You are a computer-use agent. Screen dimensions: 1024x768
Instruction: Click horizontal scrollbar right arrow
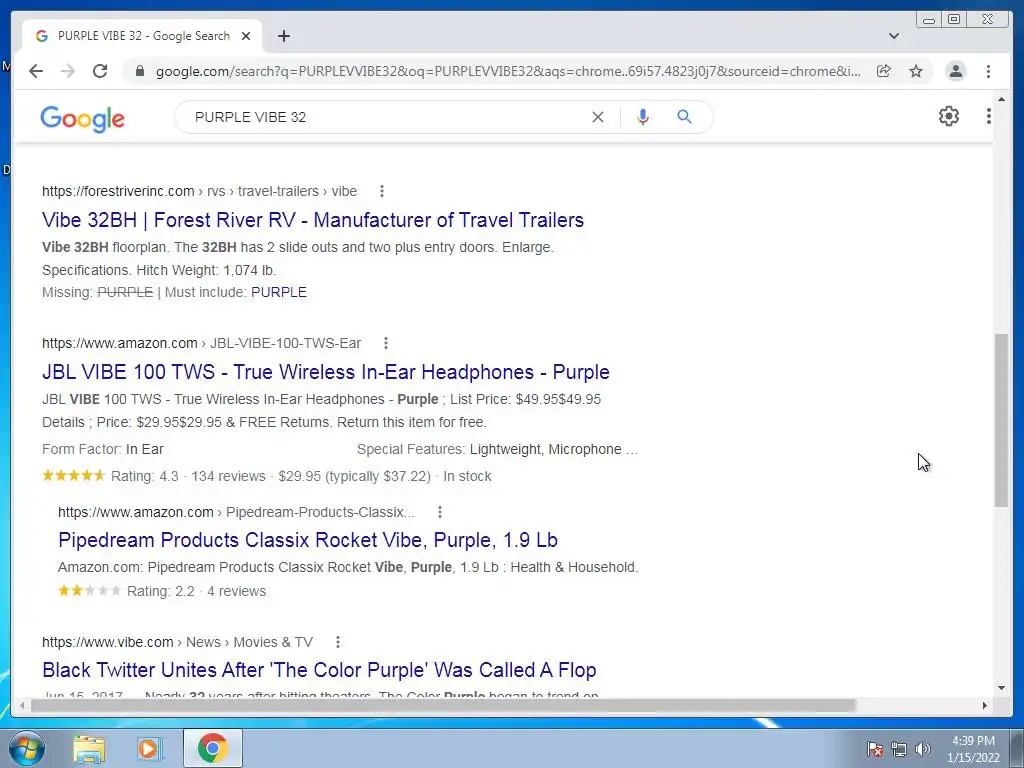click(985, 705)
